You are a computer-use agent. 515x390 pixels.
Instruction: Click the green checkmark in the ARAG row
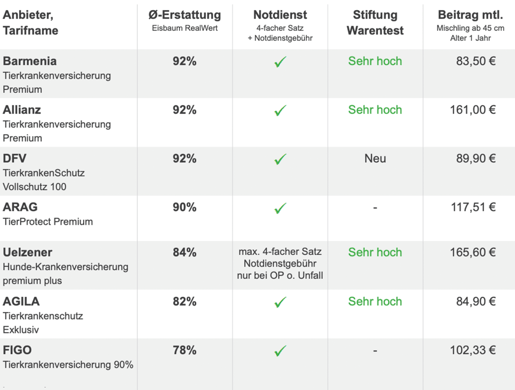tap(280, 208)
